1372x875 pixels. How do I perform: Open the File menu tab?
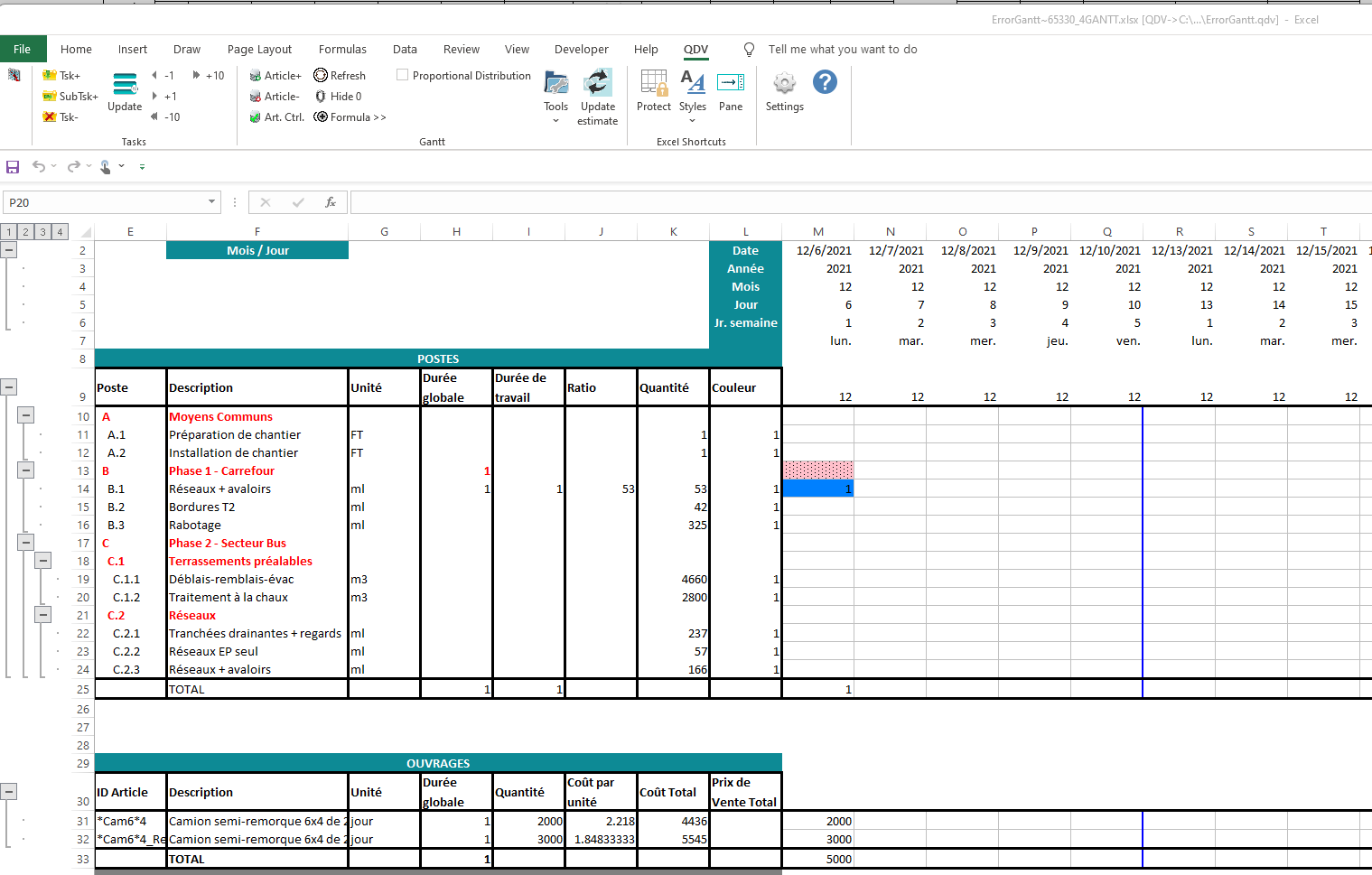[23, 50]
